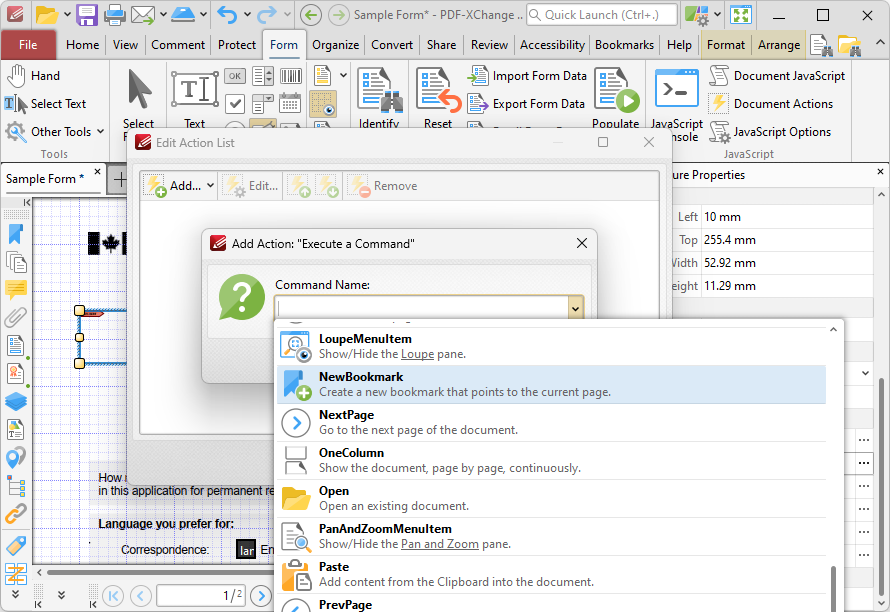Click the Undo arrow icon
Viewport: 890px width, 612px height.
tap(228, 15)
